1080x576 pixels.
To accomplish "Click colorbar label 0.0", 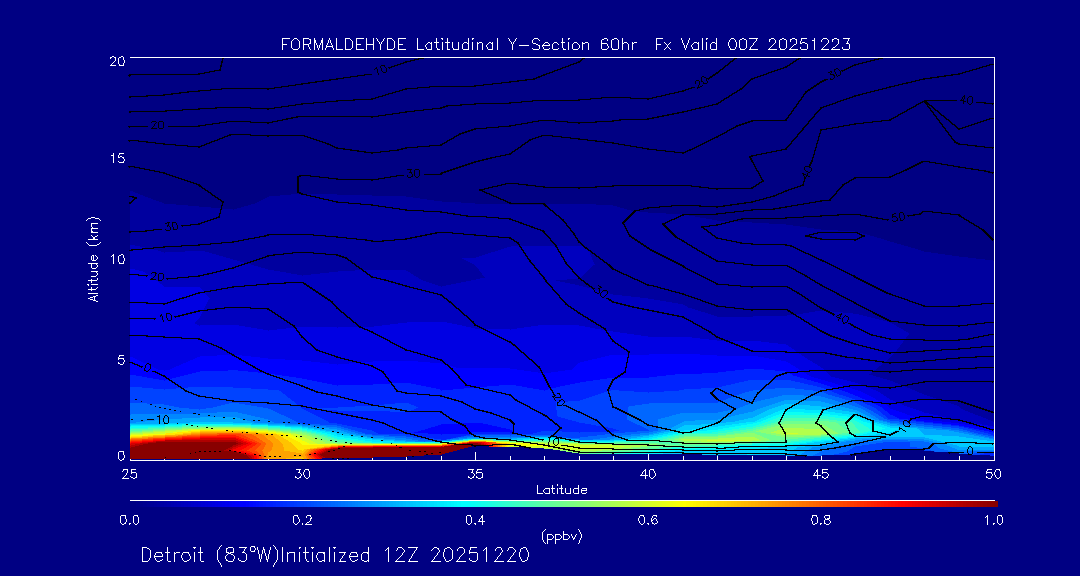I will (x=129, y=520).
